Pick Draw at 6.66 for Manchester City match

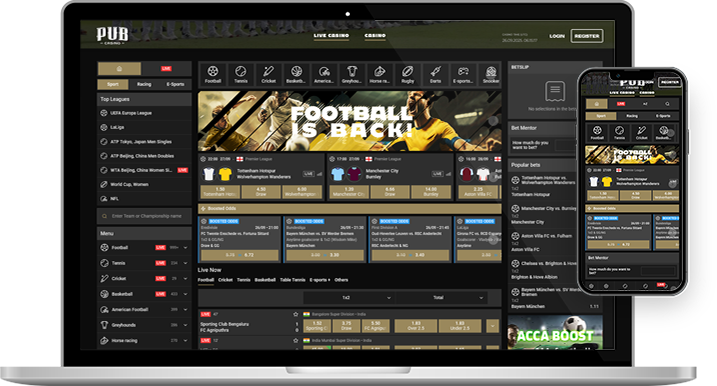click(x=390, y=192)
